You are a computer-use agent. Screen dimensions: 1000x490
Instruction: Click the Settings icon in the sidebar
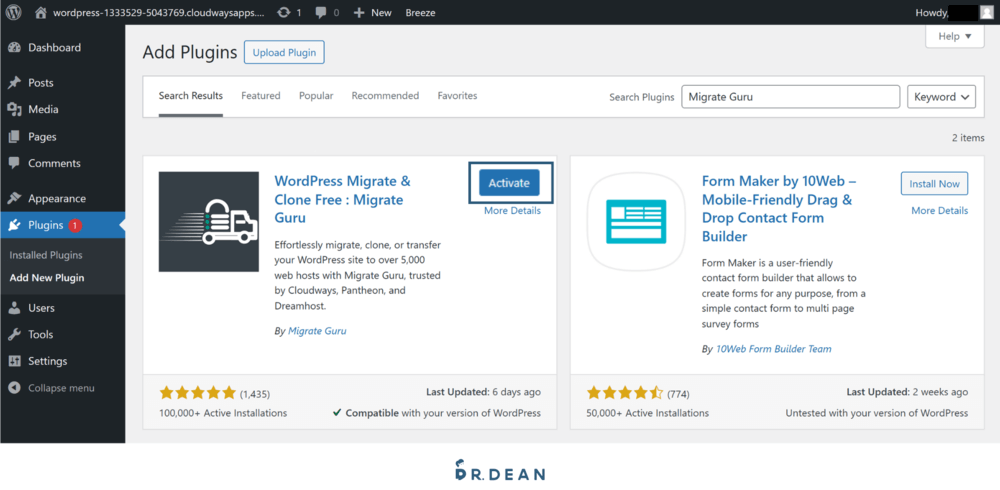15,361
